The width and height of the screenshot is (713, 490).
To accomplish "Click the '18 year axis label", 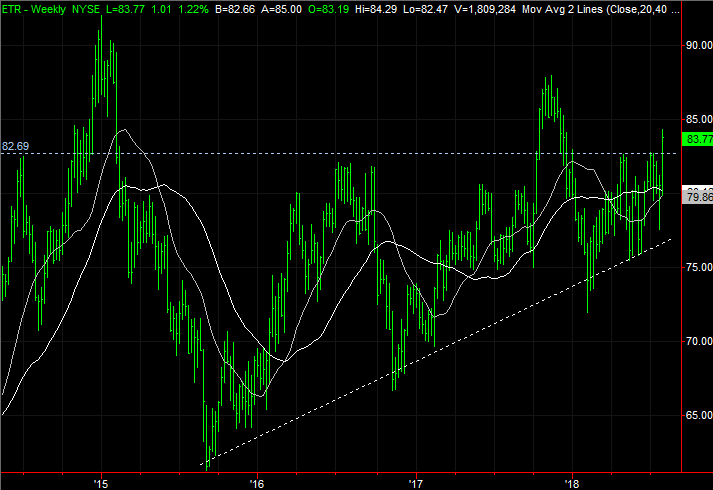I will click(572, 484).
